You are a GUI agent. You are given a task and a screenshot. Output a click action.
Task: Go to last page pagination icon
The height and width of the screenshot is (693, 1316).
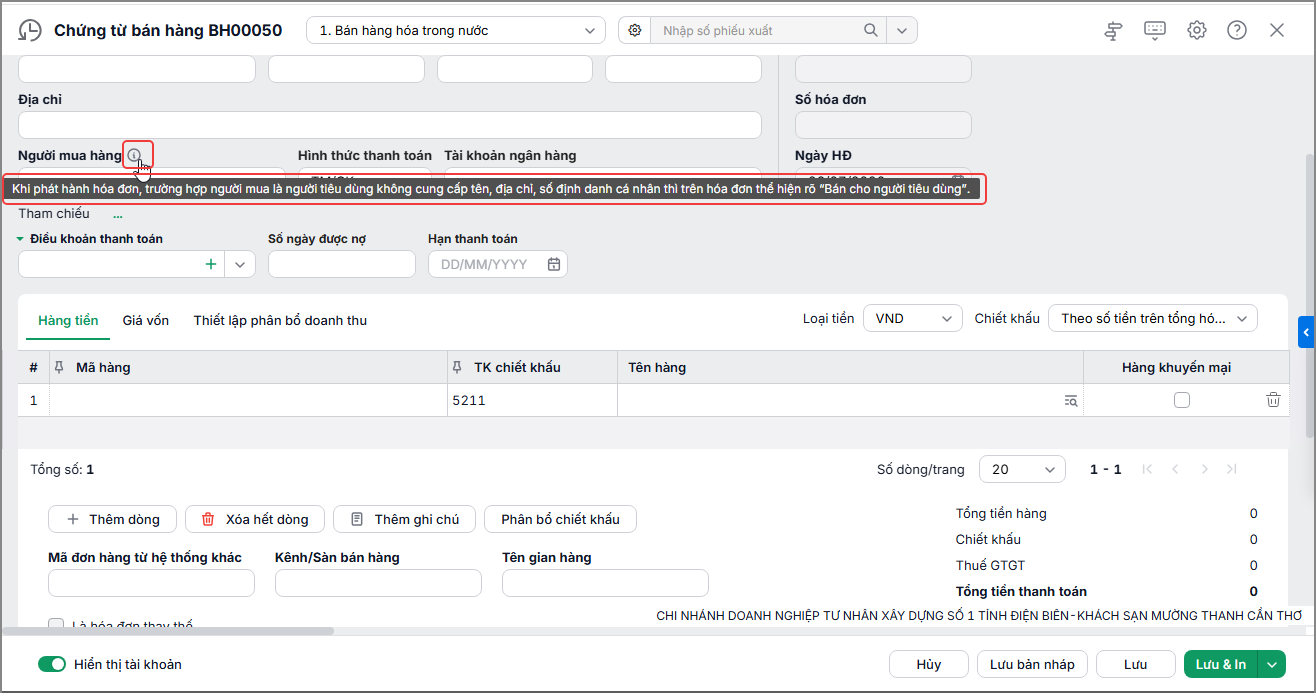1231,469
